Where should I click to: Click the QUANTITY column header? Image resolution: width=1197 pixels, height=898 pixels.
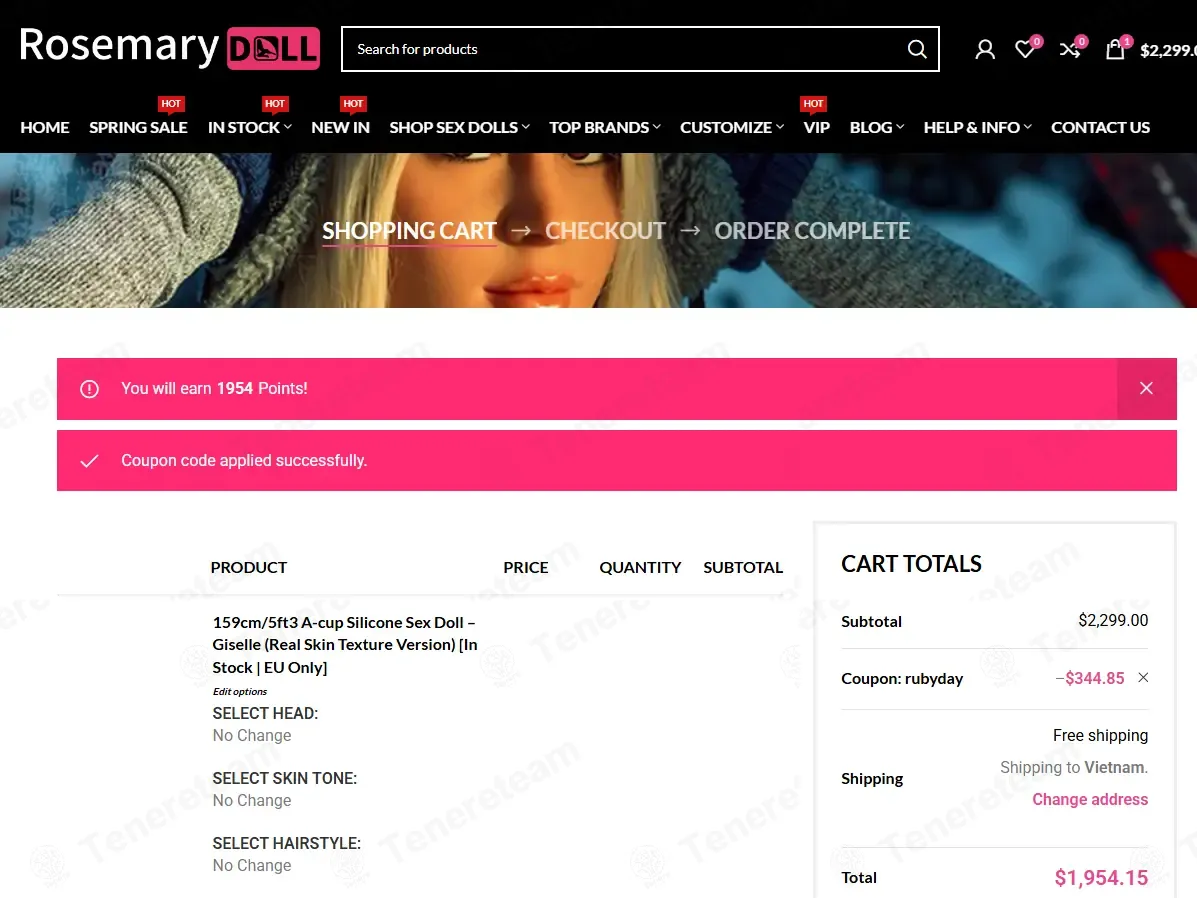640,567
